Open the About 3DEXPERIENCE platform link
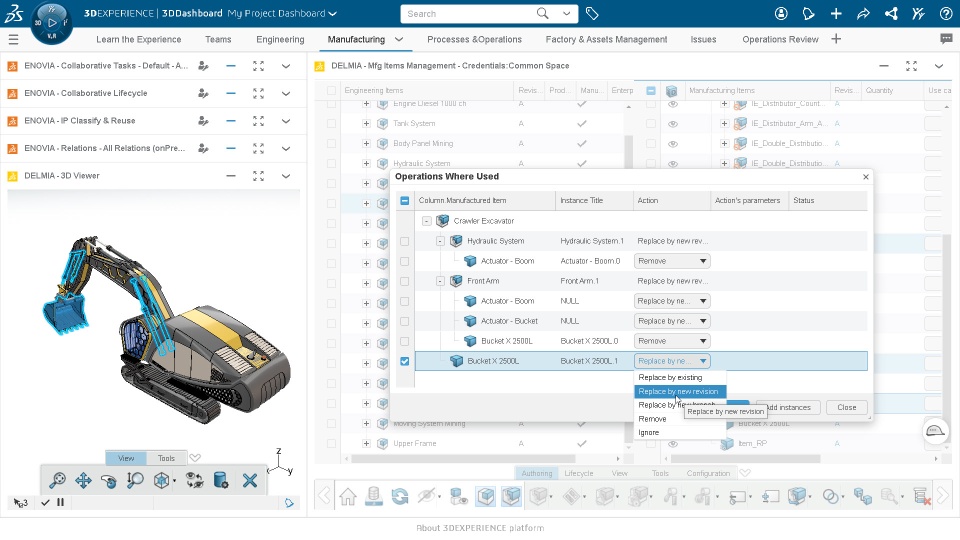 (480, 528)
